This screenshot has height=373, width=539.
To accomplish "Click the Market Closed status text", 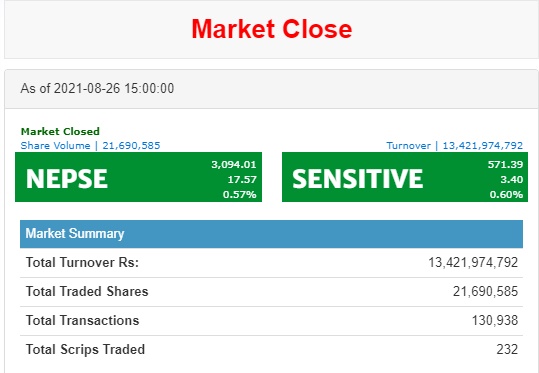I will tap(60, 131).
